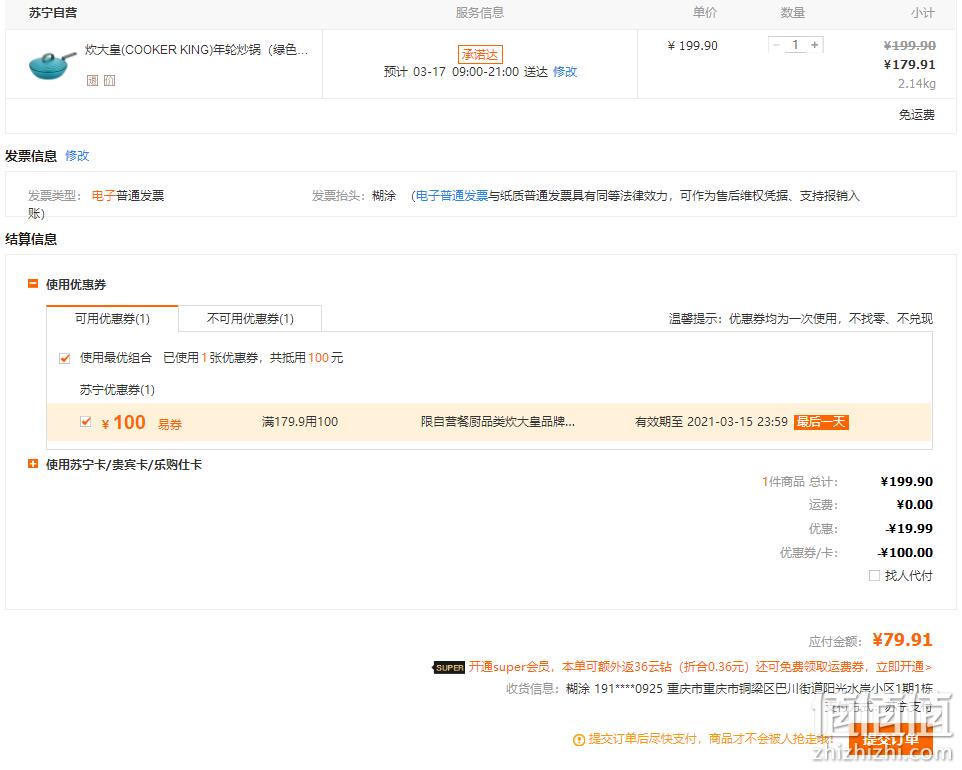
Task: Expand the 使用苏宁卡/贵宾卡/乐购仕卡 section
Action: 33,464
